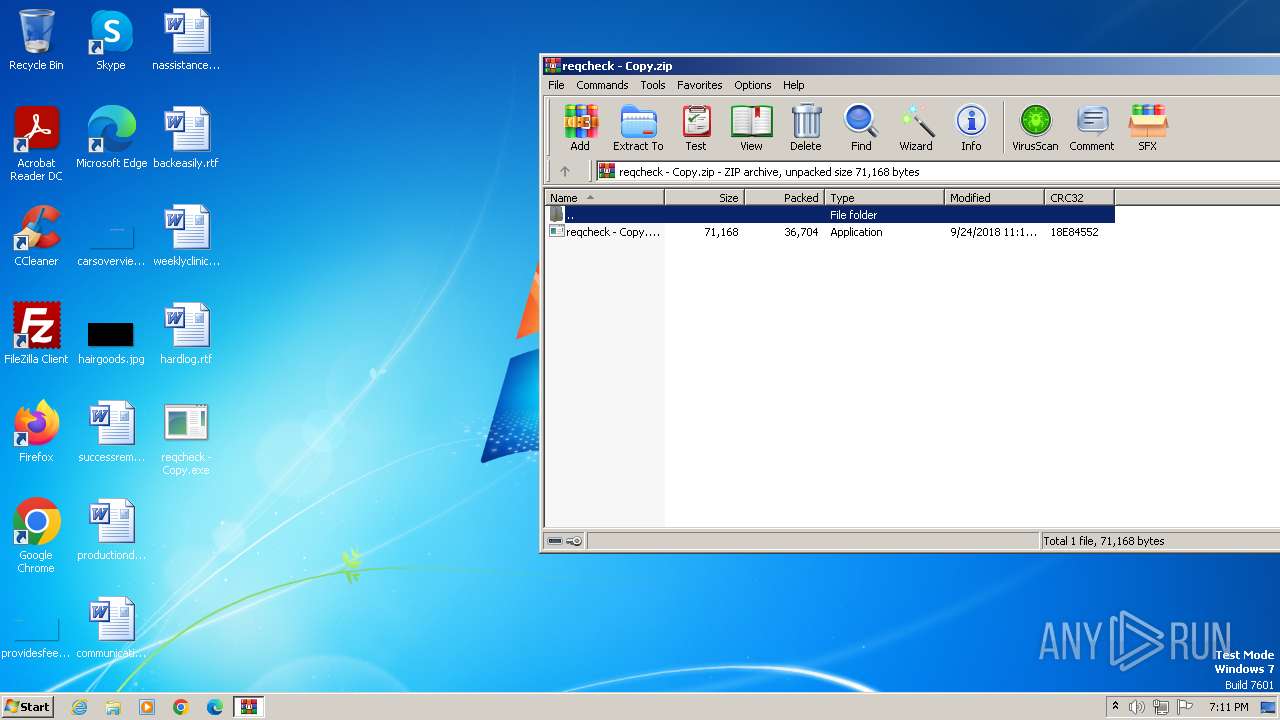This screenshot has height=720, width=1280.
Task: Open the Help menu
Action: coord(793,85)
